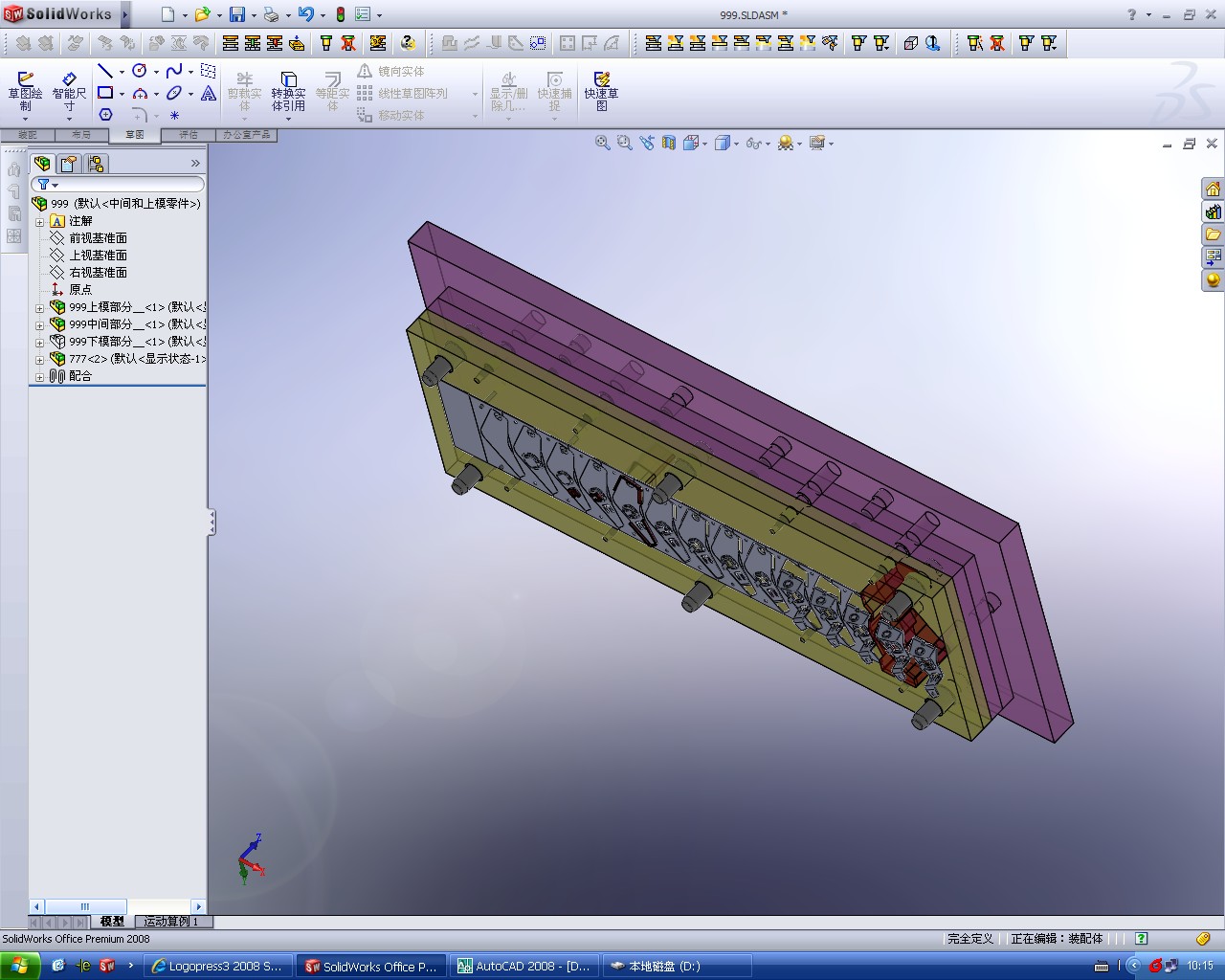Switch to Logopress3 2008 taskbar window
Screen dimensions: 1225x980
[218, 967]
